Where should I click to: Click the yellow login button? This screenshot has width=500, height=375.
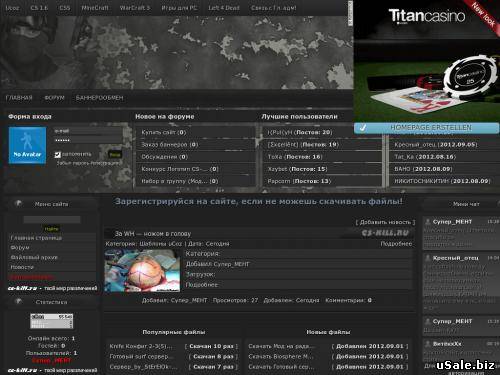[115, 155]
